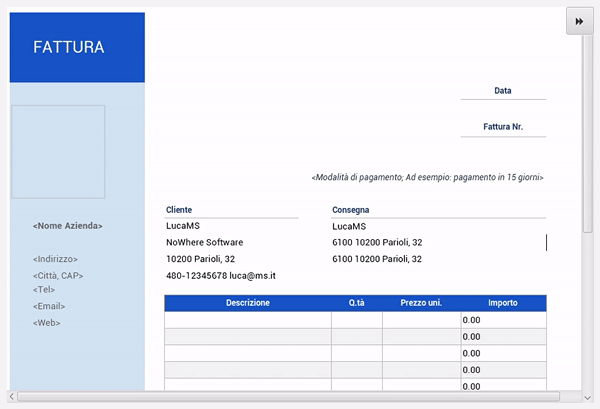Click the <Città, CAP> placeholder
The image size is (600, 409).
point(58,275)
